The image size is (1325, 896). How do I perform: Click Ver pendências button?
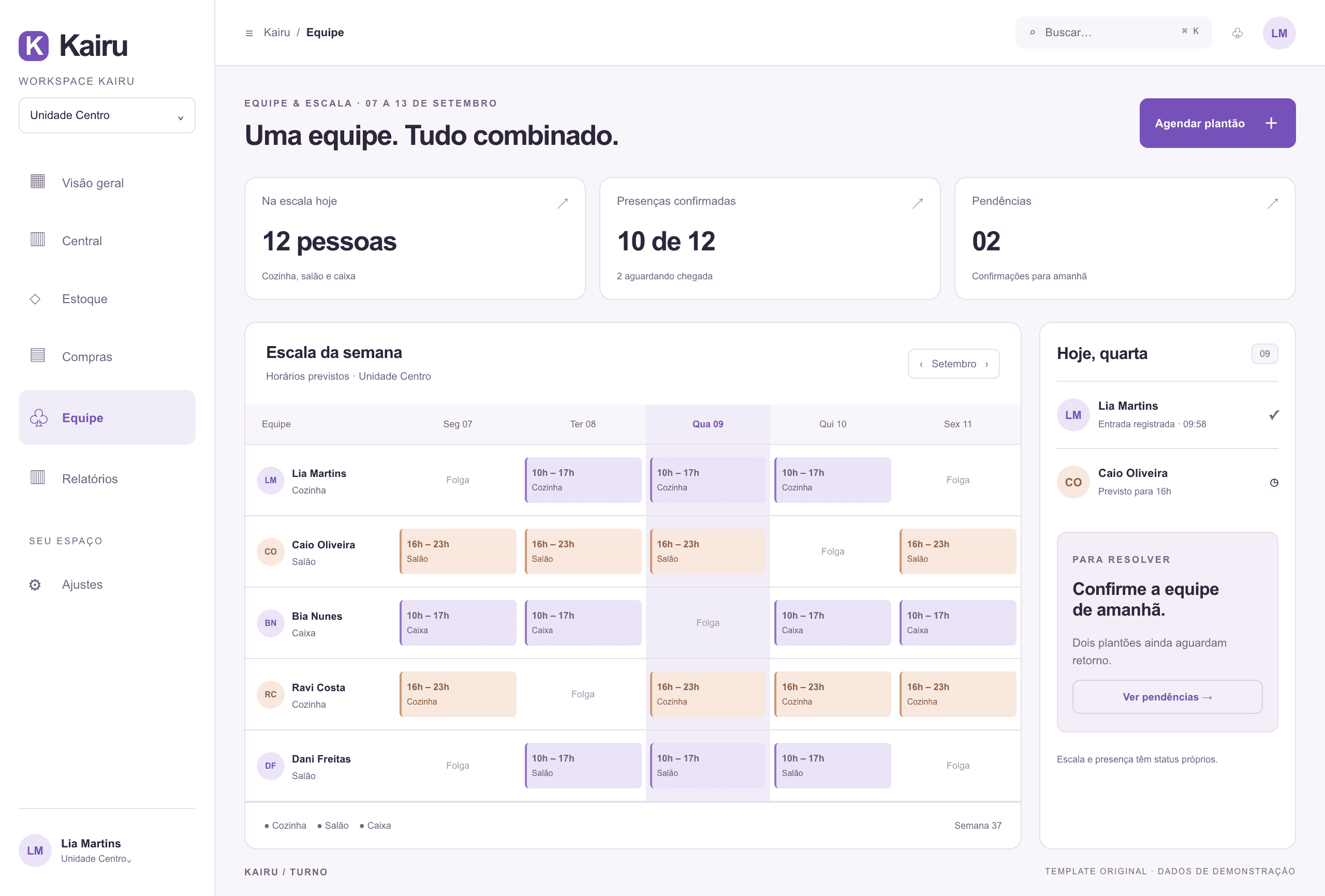1167,696
